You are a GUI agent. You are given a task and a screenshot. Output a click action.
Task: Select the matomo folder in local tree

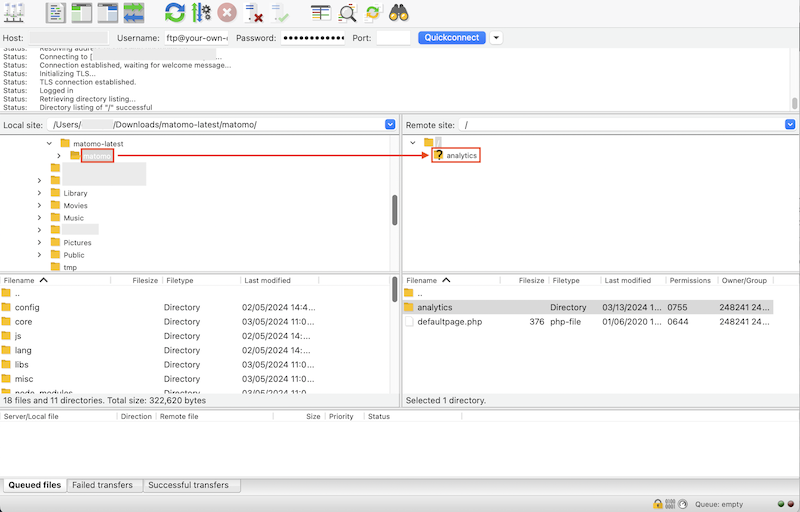(x=97, y=156)
